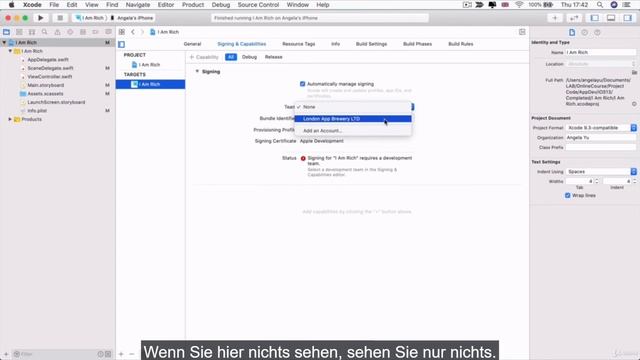Open the Debug navigator

tap(83, 32)
